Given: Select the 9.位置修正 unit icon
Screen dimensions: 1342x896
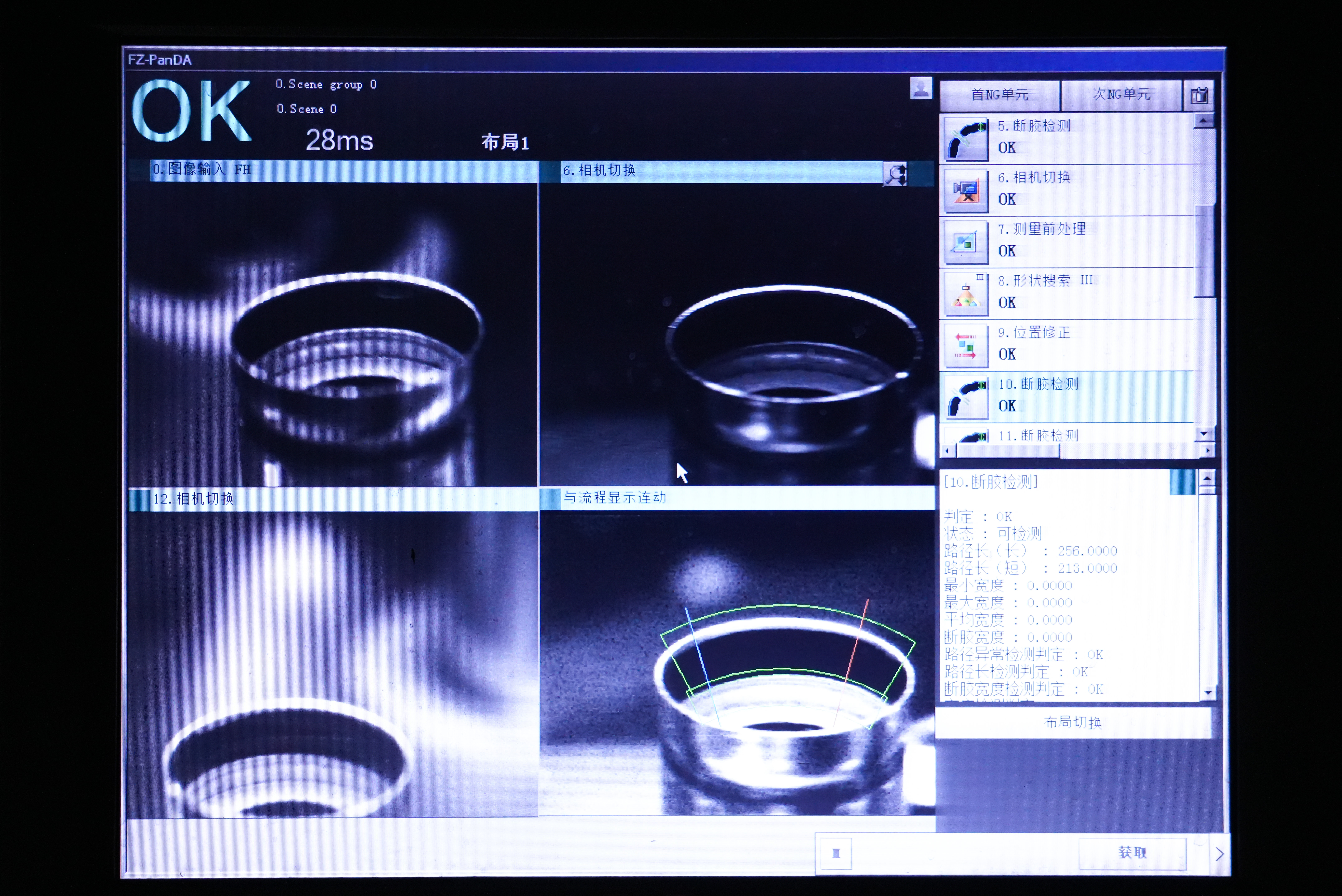Looking at the screenshot, I should click(x=966, y=346).
